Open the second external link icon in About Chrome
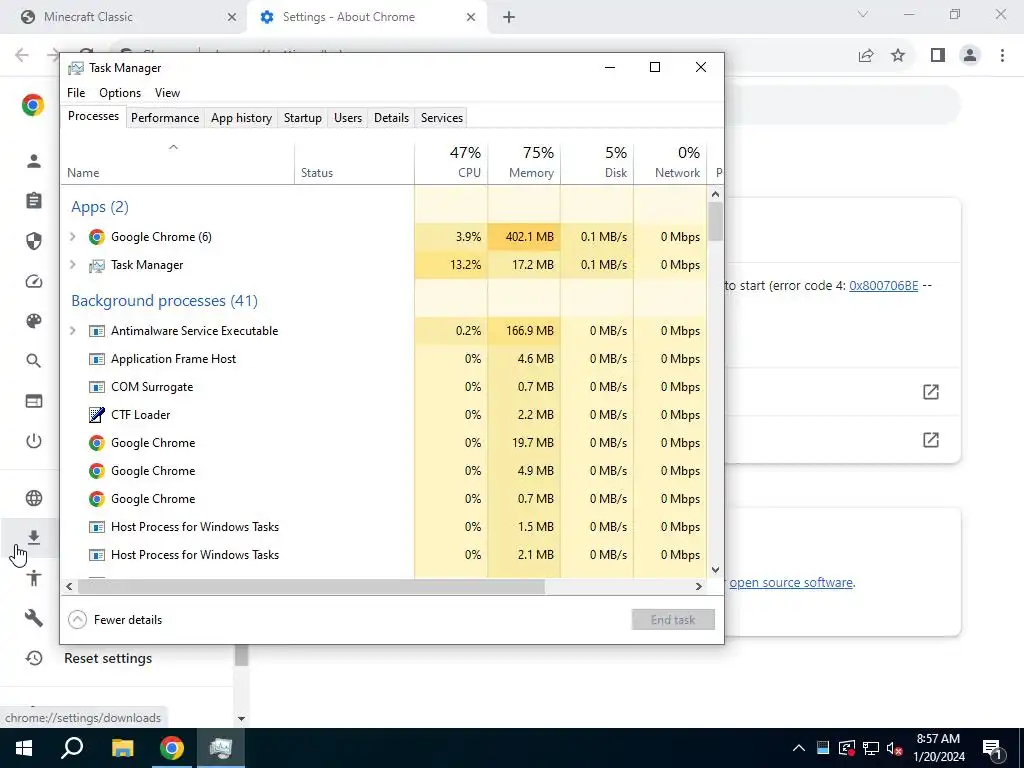The image size is (1024, 768). 931,440
